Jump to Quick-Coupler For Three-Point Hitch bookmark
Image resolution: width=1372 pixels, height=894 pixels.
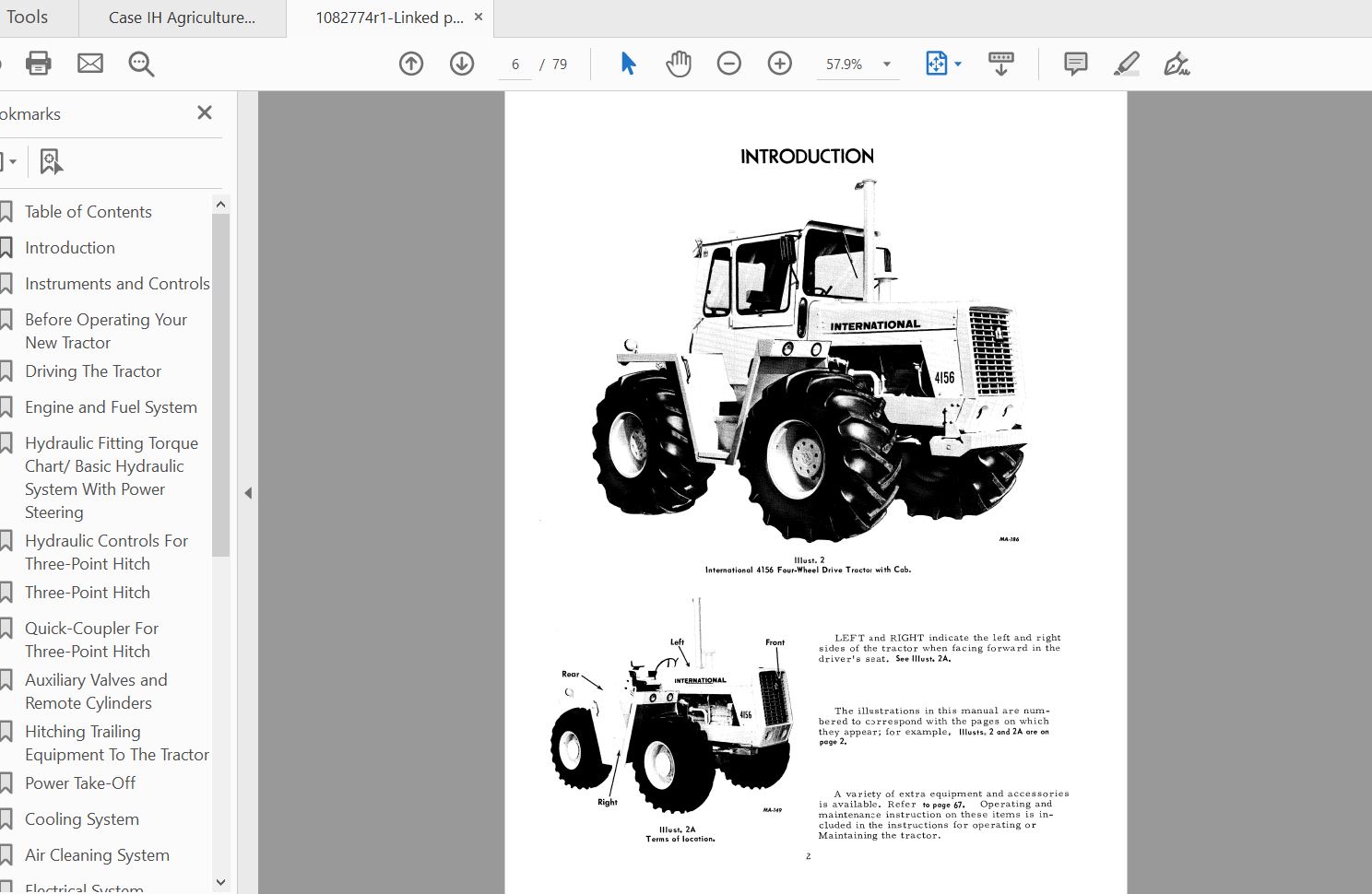(91, 640)
